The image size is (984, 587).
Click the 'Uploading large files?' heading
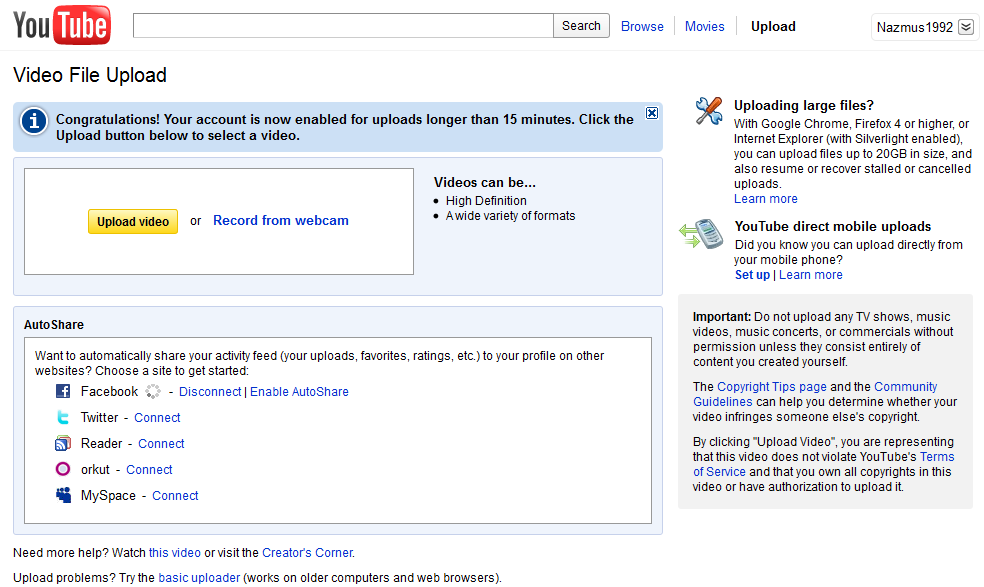click(x=804, y=105)
